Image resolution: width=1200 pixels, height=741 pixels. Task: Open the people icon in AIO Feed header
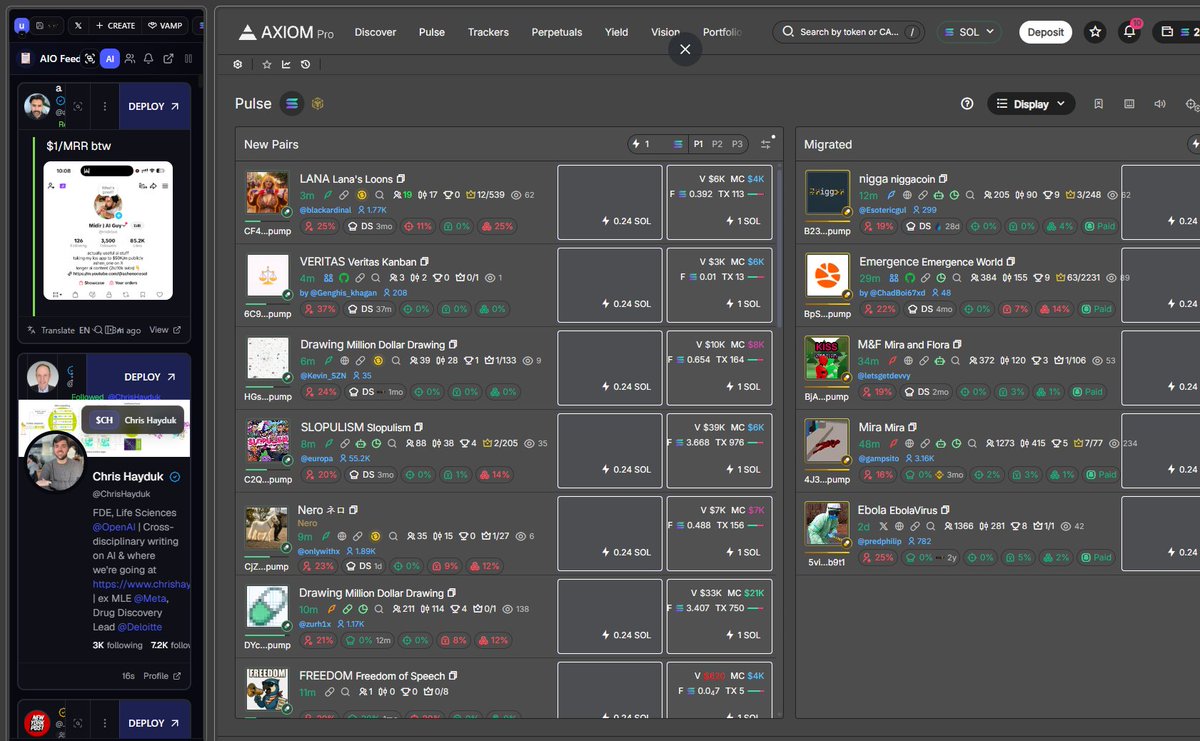131,59
